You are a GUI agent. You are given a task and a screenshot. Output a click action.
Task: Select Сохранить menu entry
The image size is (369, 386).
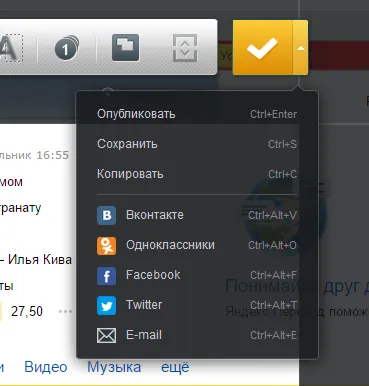pos(197,144)
